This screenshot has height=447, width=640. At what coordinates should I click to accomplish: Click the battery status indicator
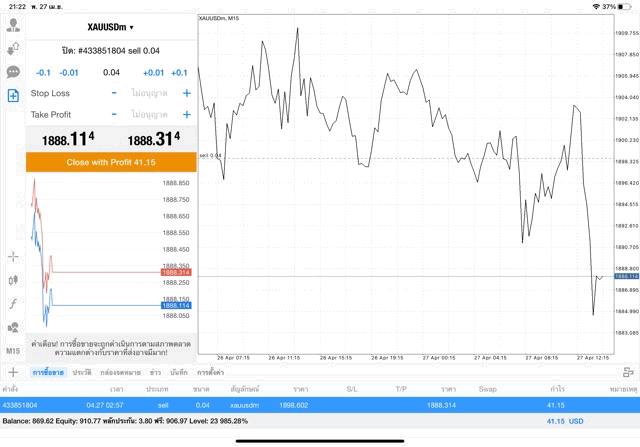(x=624, y=7)
